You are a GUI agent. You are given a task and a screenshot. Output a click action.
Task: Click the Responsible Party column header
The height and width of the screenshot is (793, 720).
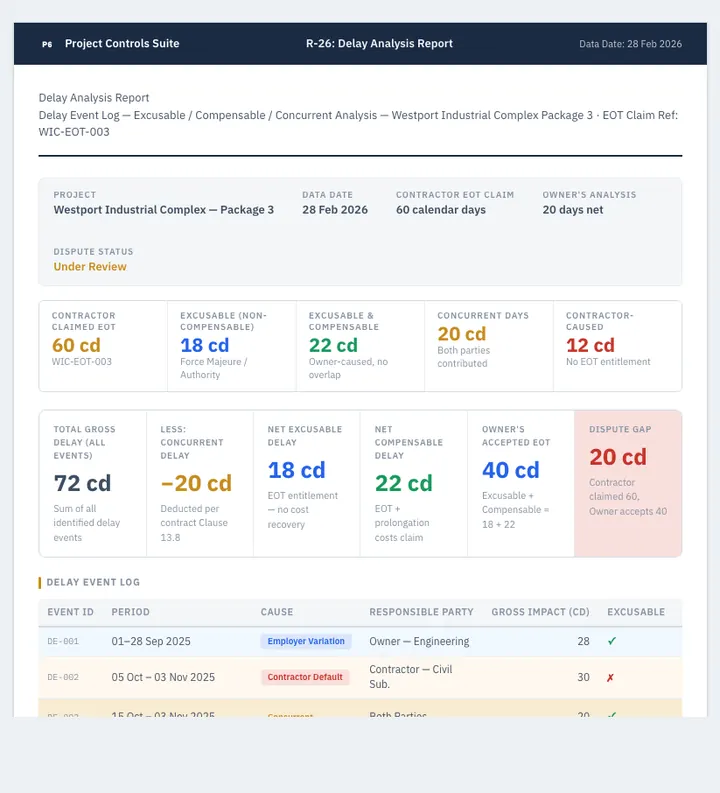click(421, 612)
